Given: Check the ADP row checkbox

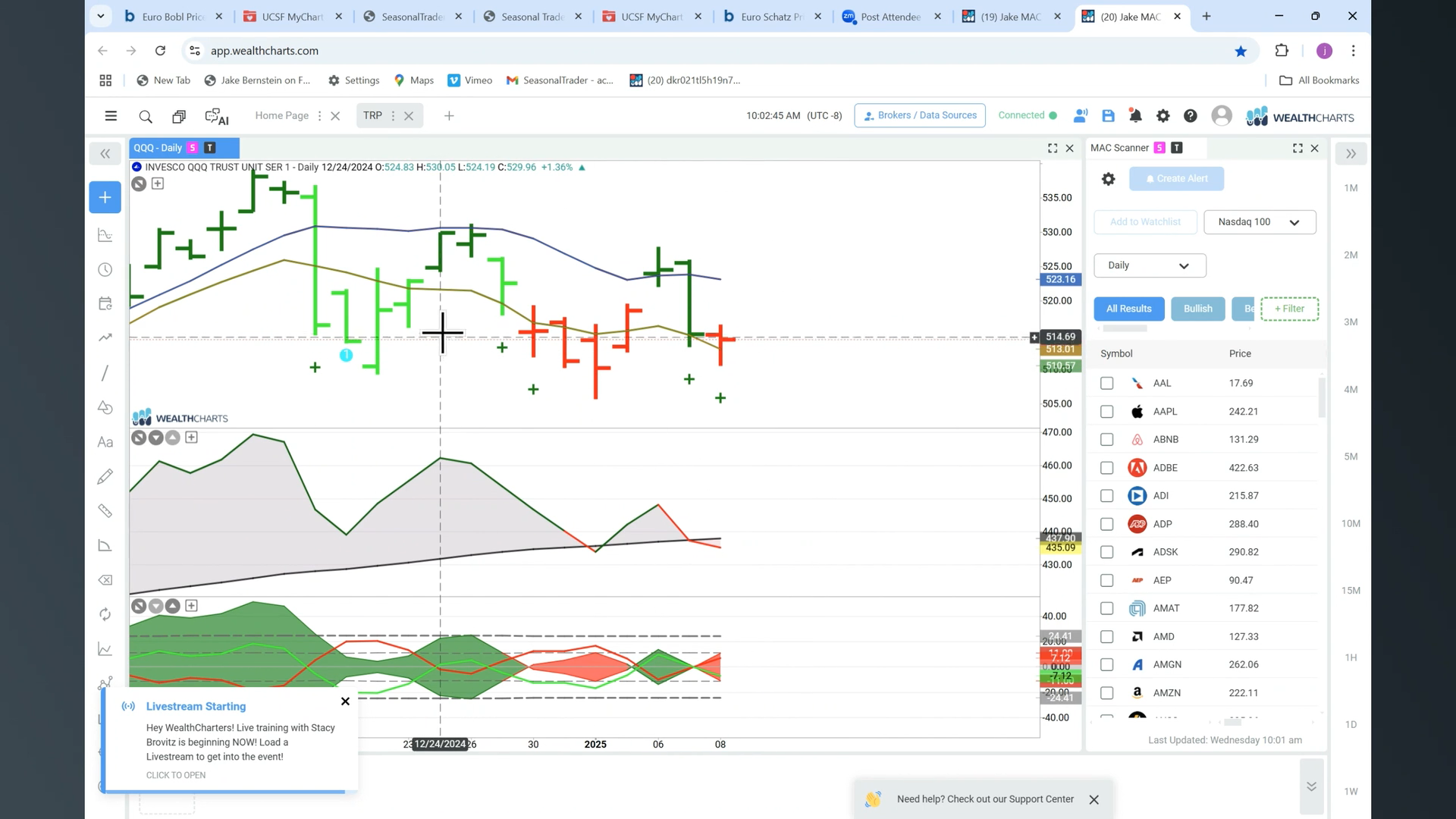Looking at the screenshot, I should (1106, 524).
